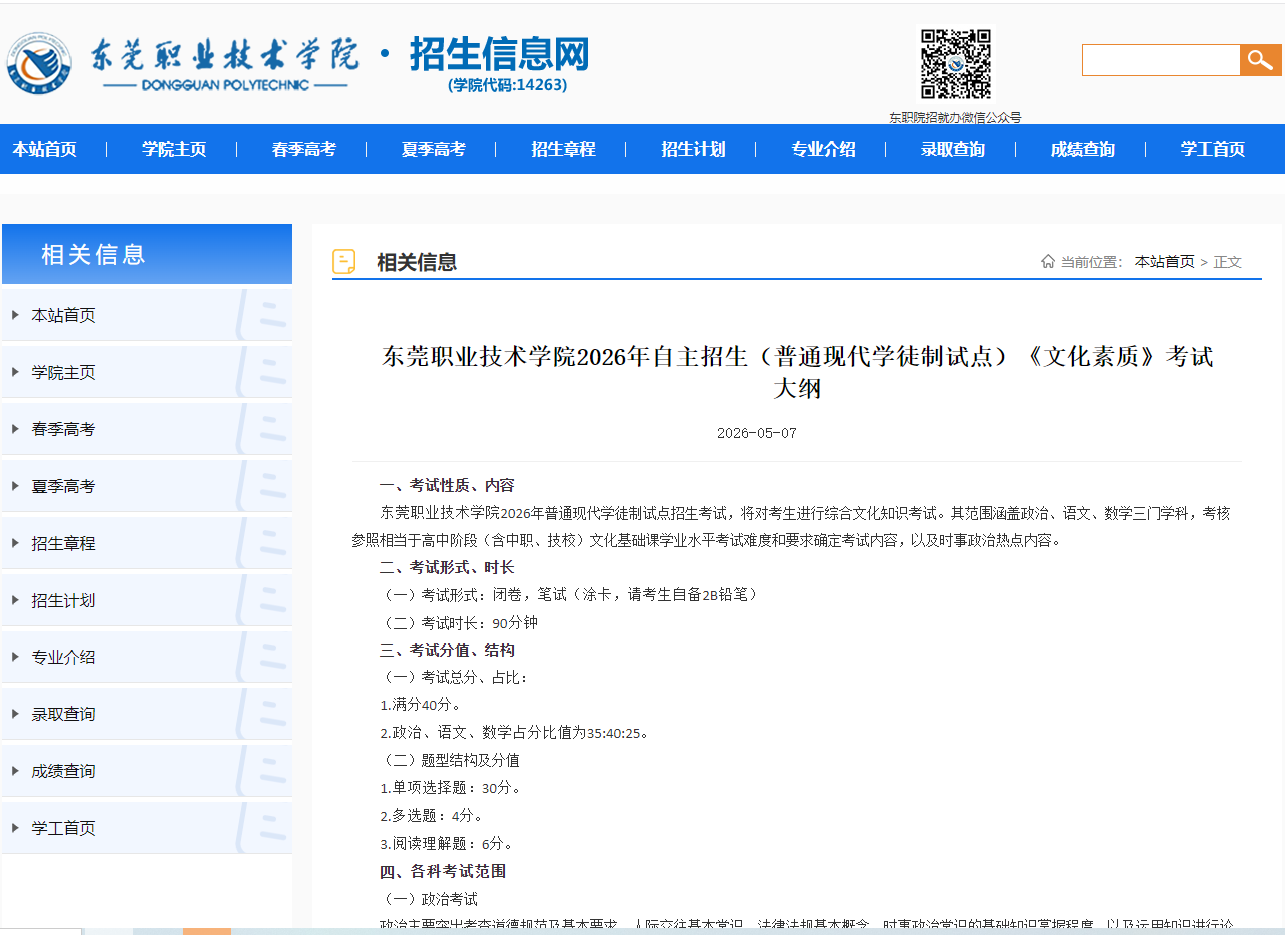Screen dimensions: 1285x935
Task: Click the line 1.单项选择题:30分
Action: [x=450, y=788]
